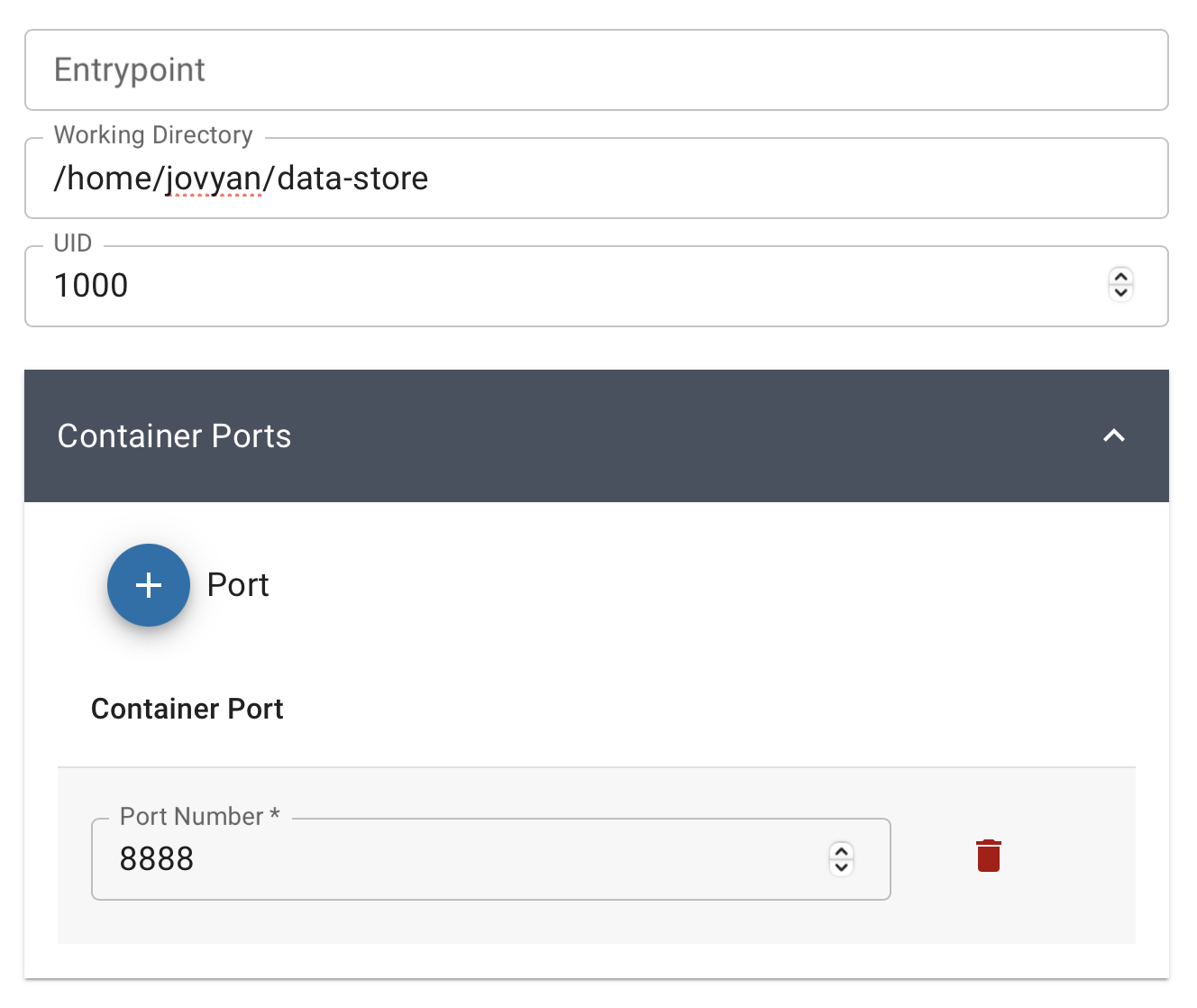The width and height of the screenshot is (1197, 1008).
Task: Click "data-store" in the directory path
Action: (352, 179)
